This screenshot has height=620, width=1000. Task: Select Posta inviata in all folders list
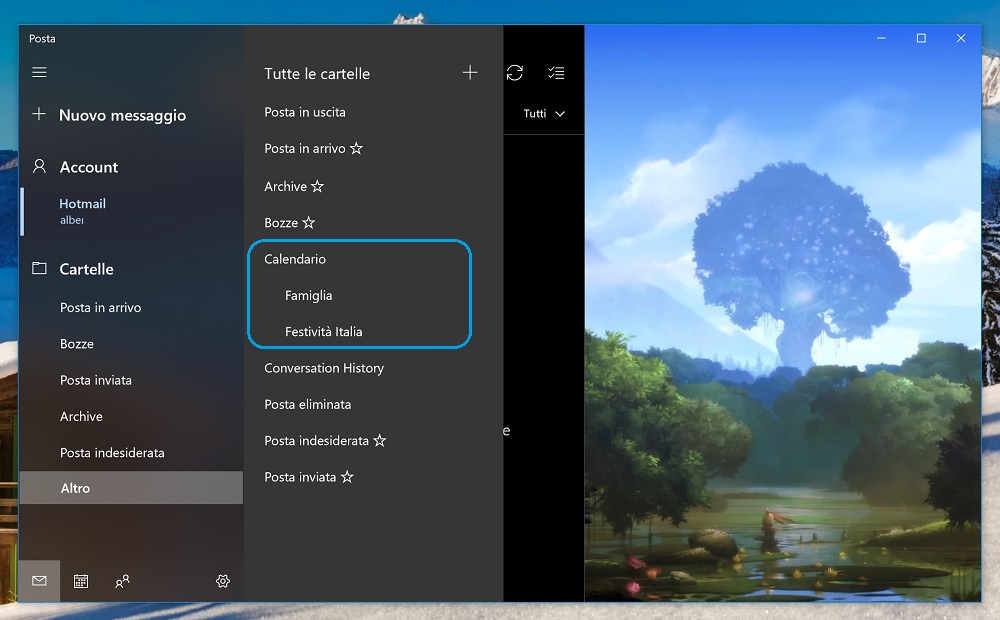(x=300, y=477)
